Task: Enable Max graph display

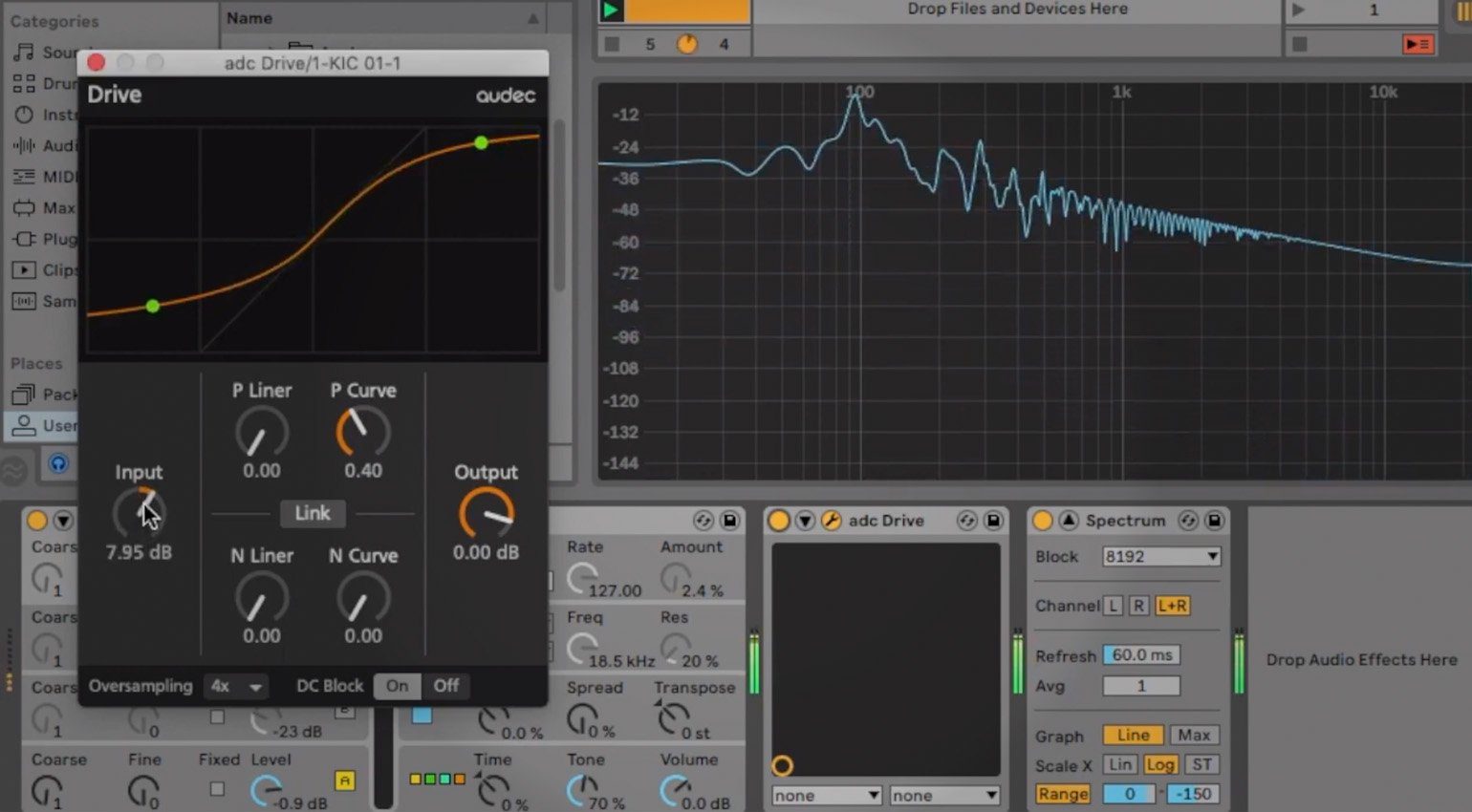Action: [1194, 736]
